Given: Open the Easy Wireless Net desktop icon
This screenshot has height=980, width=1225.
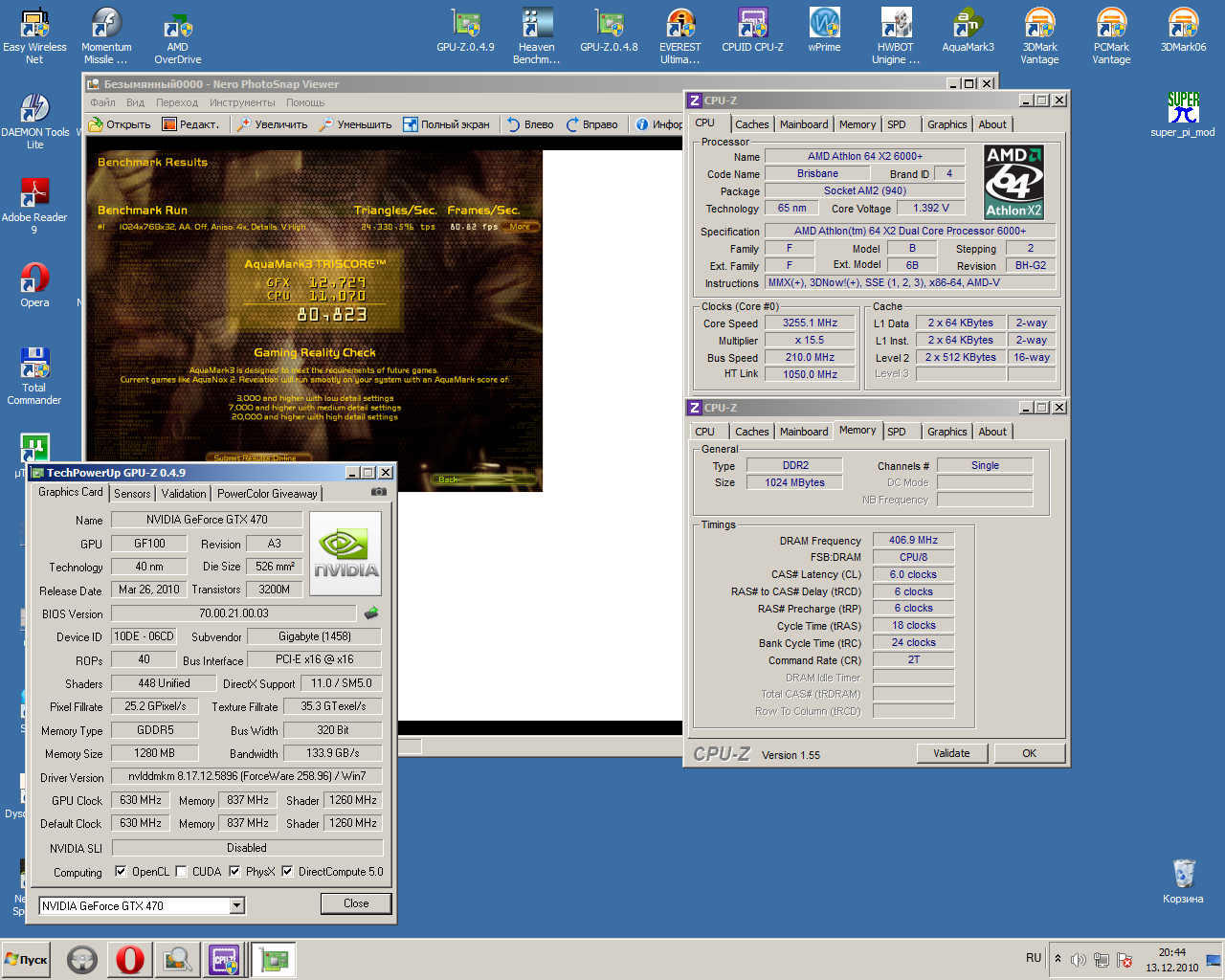Looking at the screenshot, I should (34, 36).
